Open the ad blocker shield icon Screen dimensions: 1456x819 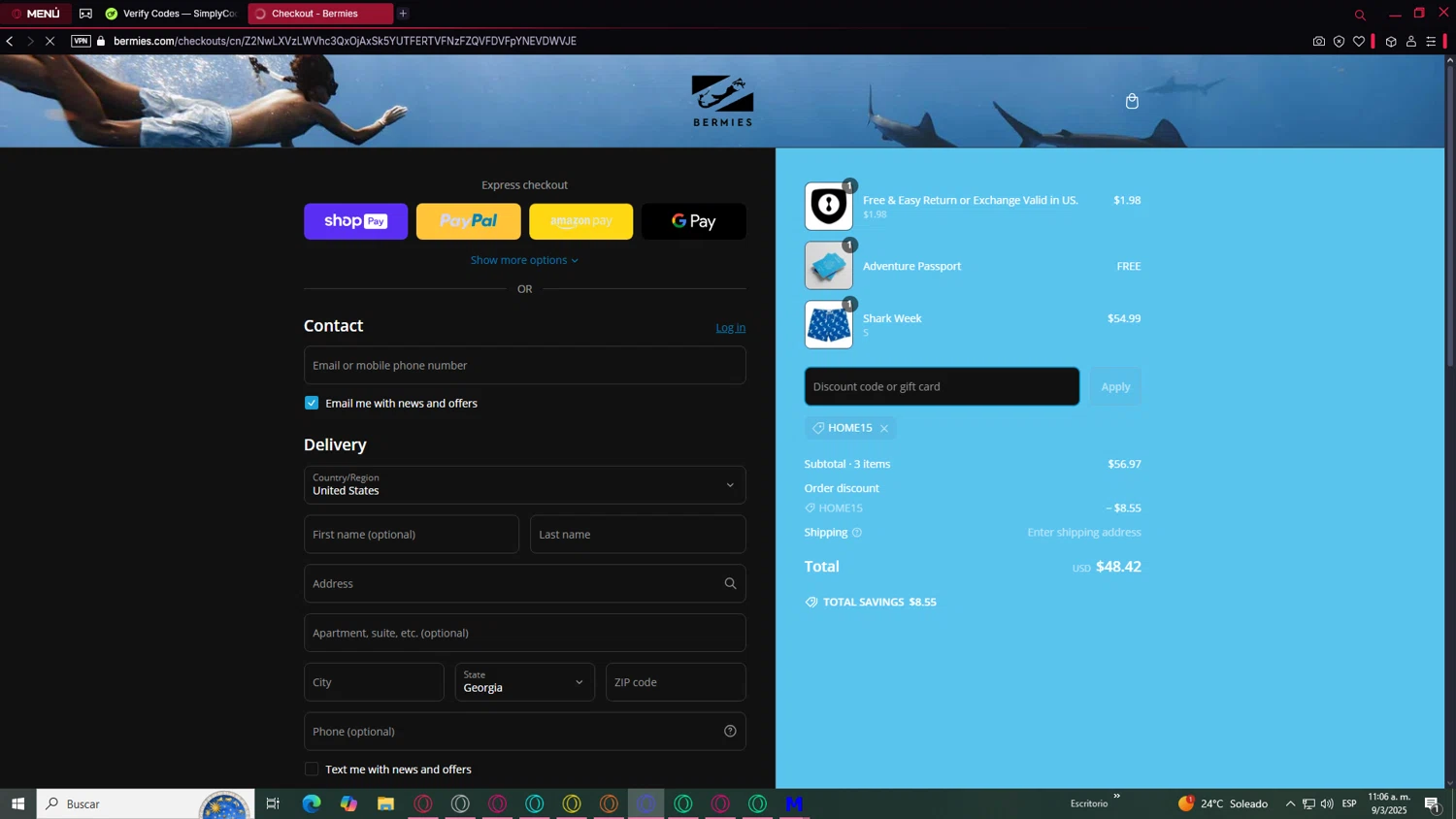click(1339, 41)
